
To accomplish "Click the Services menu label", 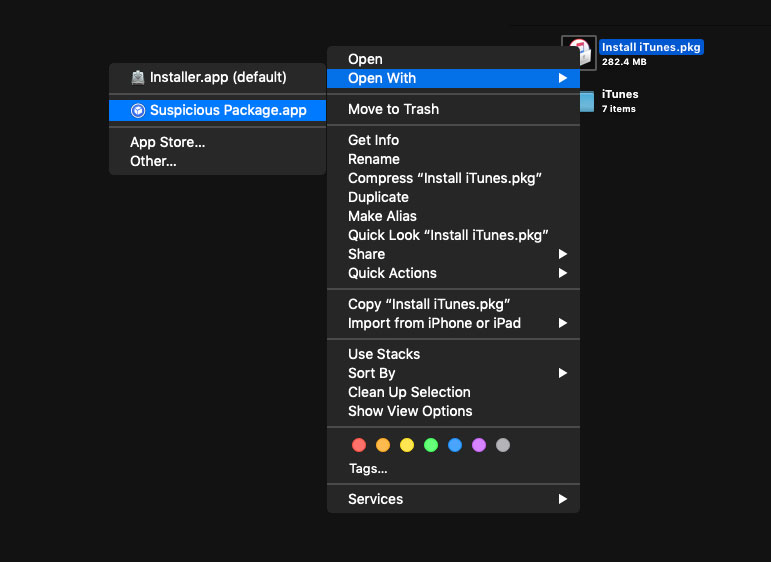I will (x=375, y=499).
